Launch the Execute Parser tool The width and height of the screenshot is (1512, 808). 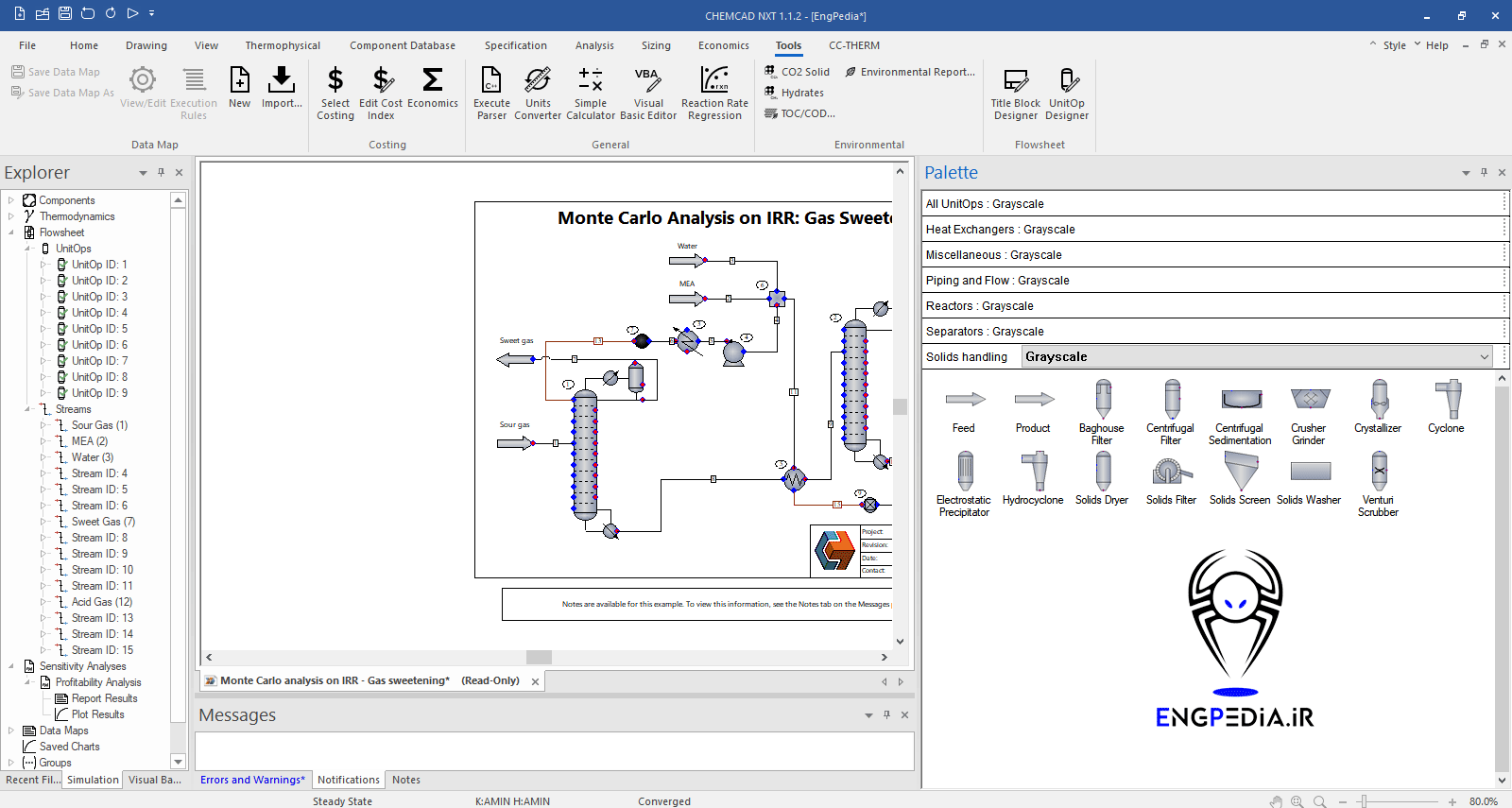(x=491, y=93)
